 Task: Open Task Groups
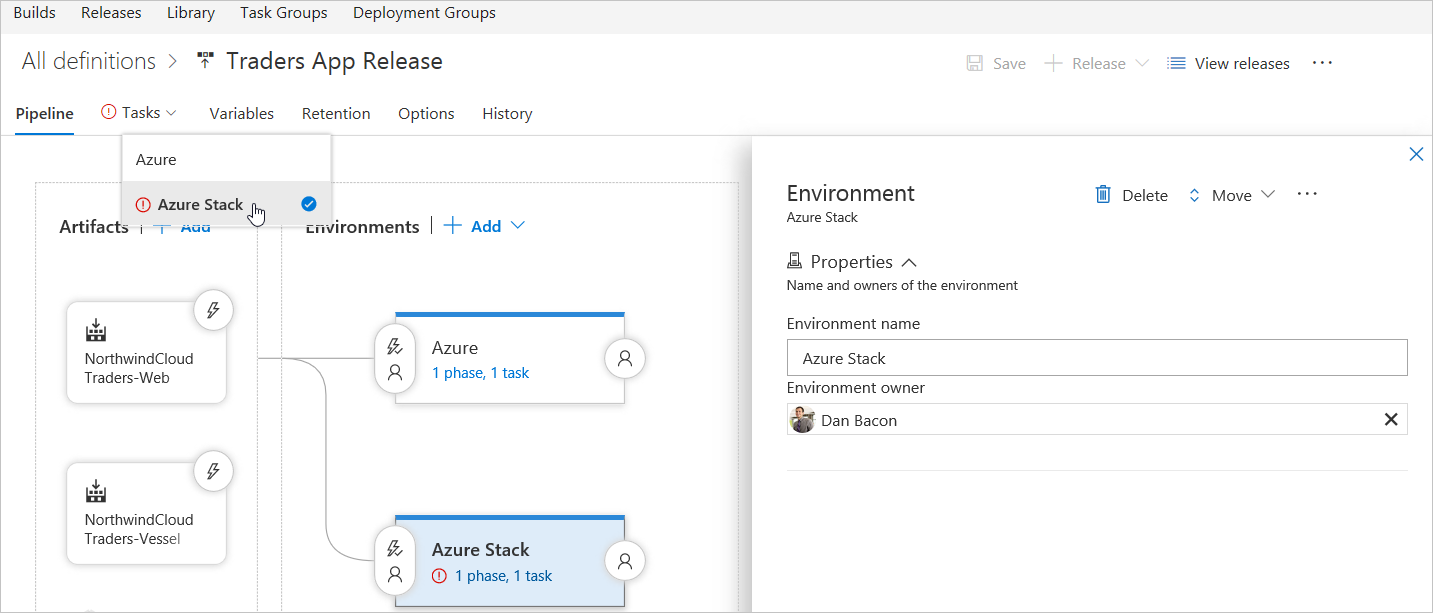283,13
